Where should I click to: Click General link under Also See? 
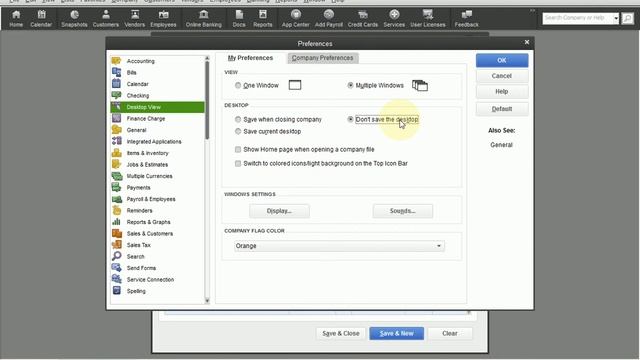coord(501,145)
